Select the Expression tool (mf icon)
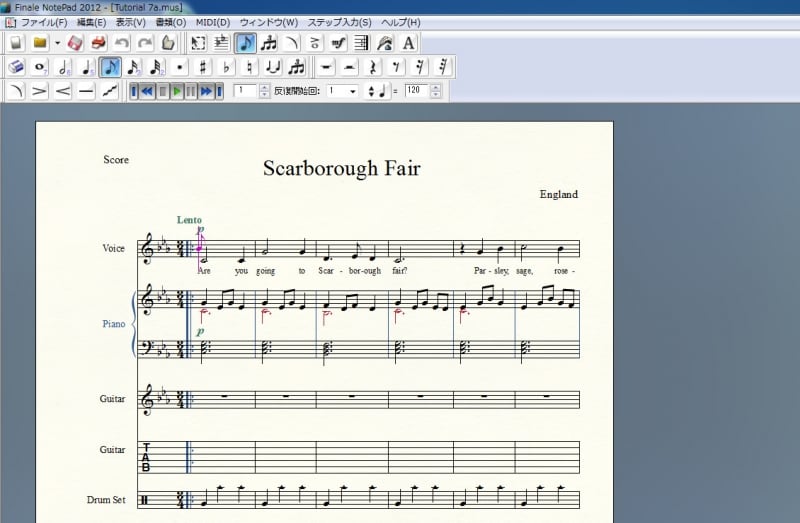This screenshot has height=523, width=800. coord(338,43)
